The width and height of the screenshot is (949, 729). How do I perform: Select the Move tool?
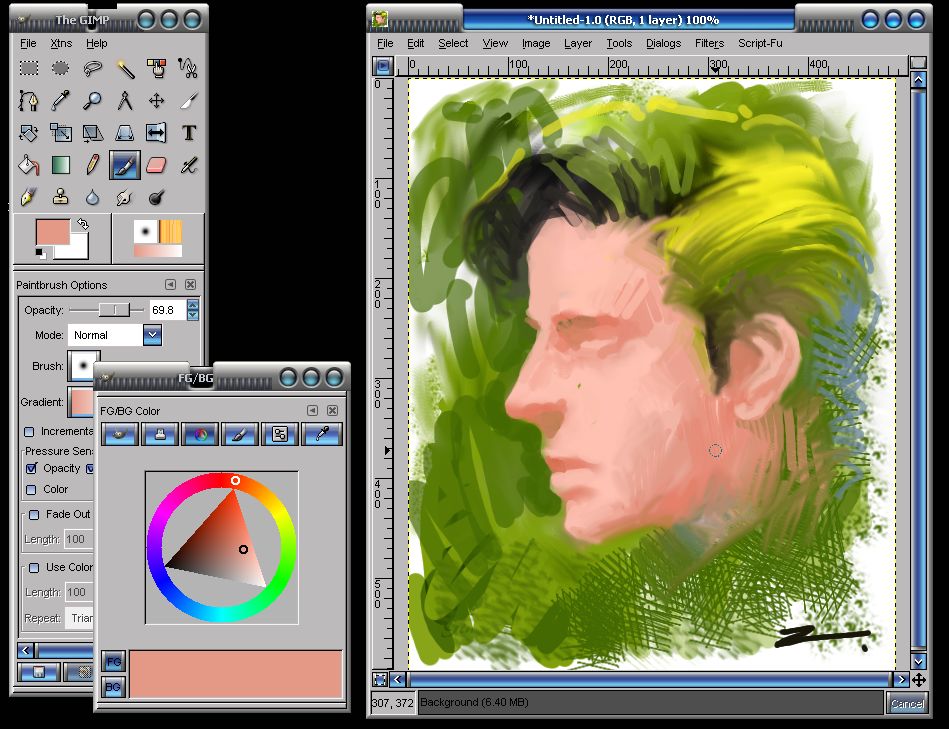(x=157, y=100)
